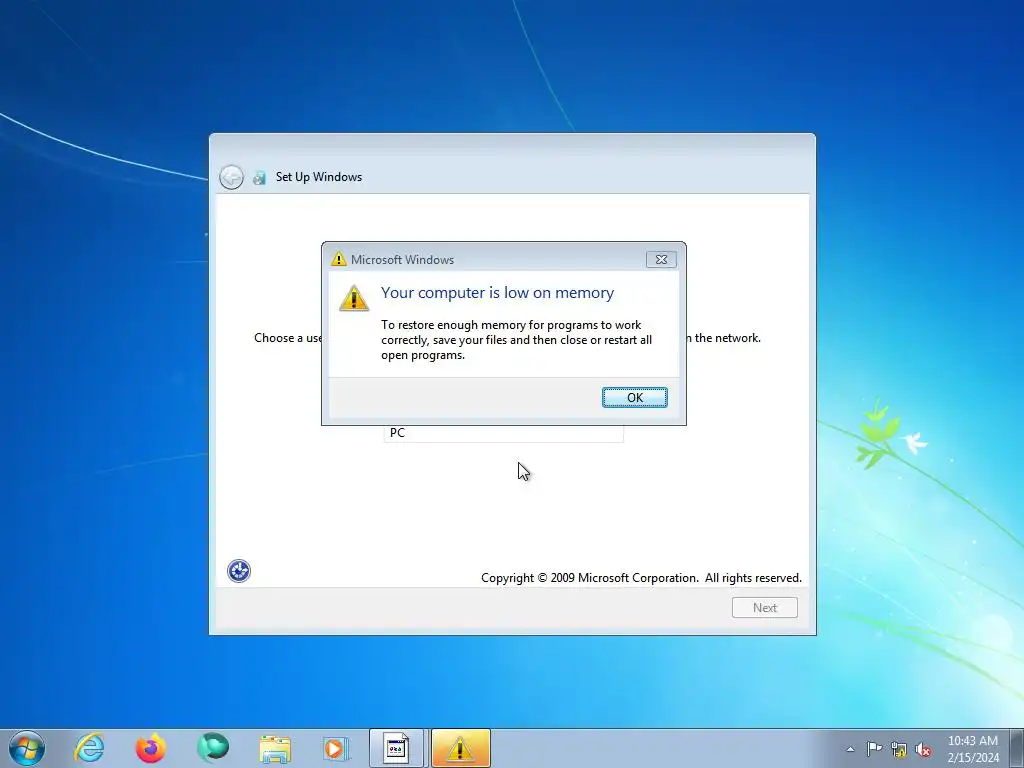Viewport: 1024px width, 768px height.
Task: Switch to the setup program taskbar button
Action: point(397,748)
